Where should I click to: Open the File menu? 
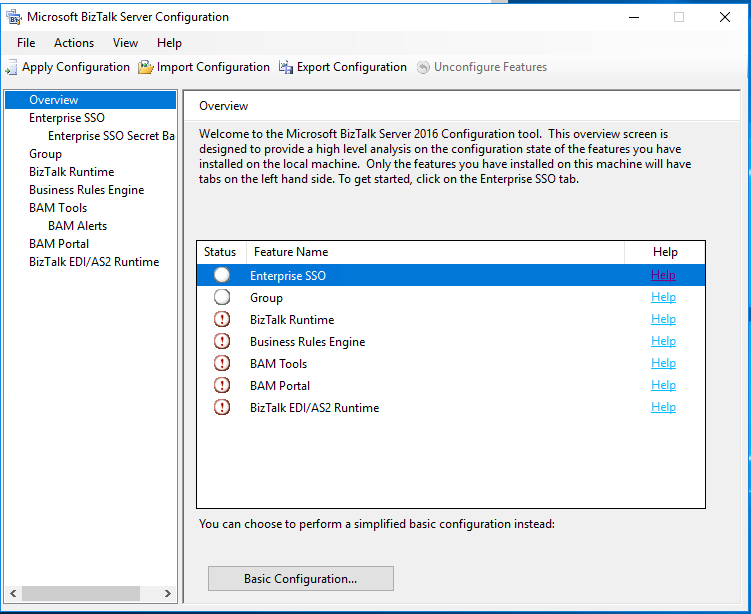[26, 43]
